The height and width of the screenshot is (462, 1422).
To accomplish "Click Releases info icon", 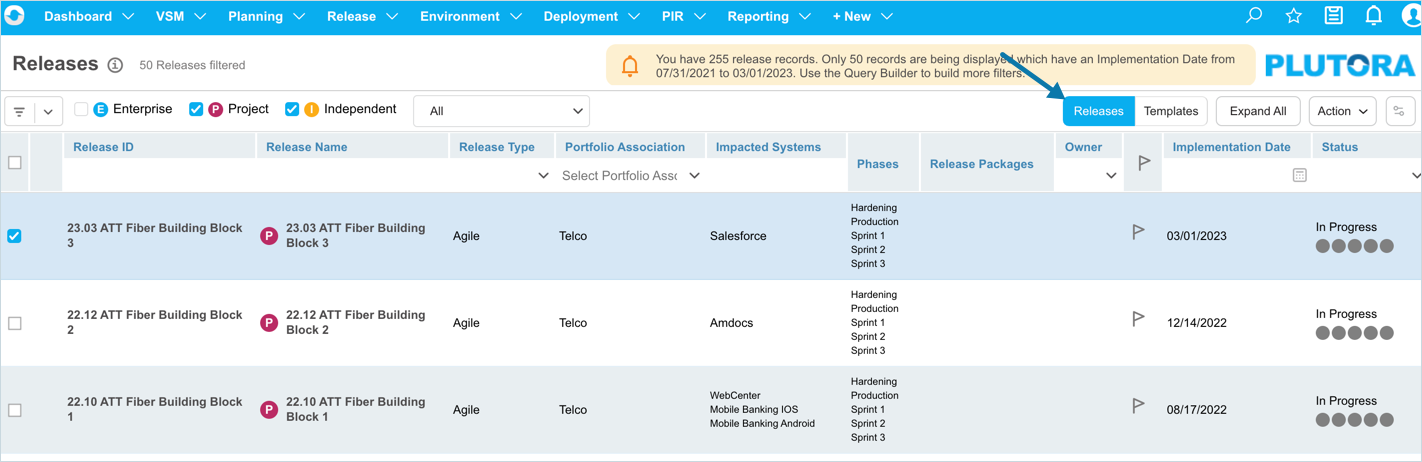I will point(115,65).
